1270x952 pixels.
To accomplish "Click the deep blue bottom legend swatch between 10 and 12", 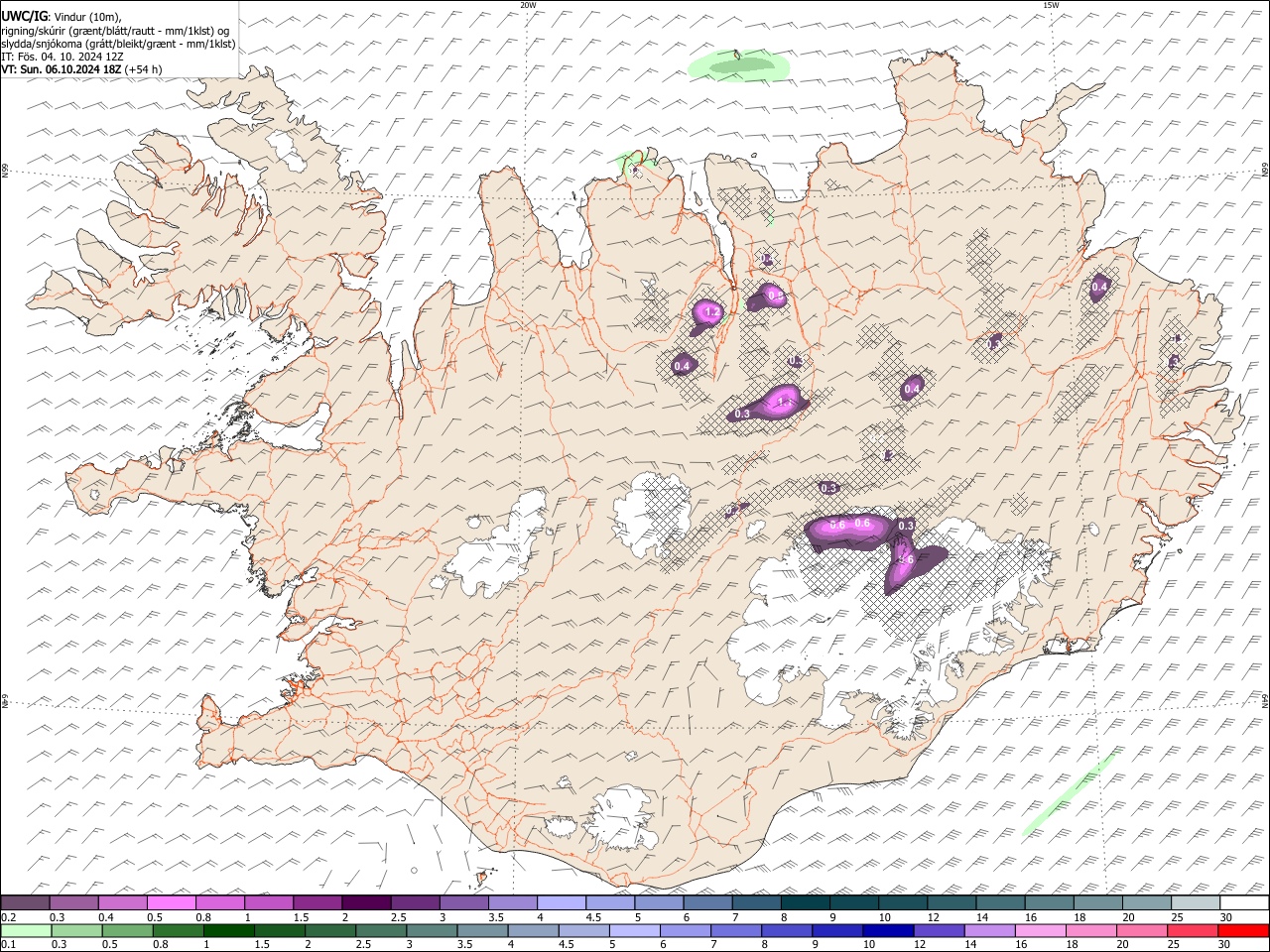I will pos(888,930).
